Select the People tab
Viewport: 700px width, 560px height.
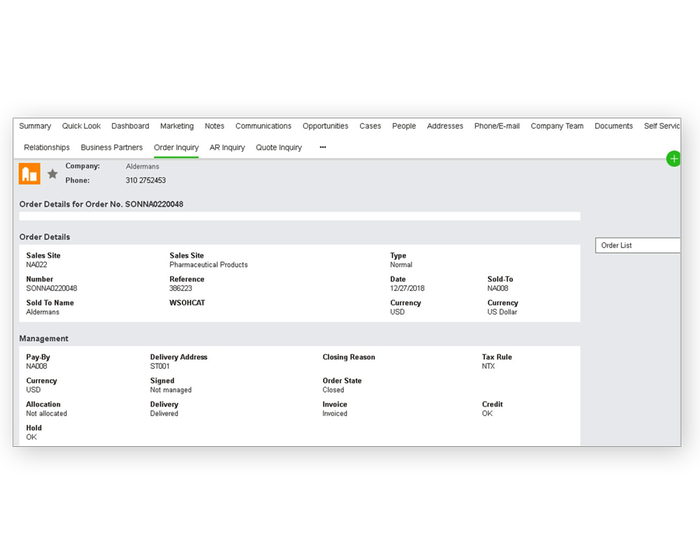(x=404, y=126)
